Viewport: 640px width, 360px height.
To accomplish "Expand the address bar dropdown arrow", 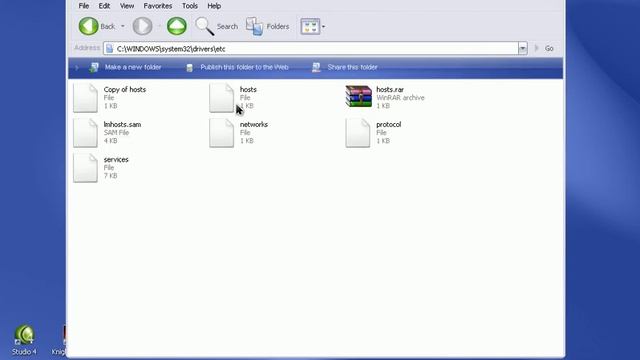I will pos(522,49).
